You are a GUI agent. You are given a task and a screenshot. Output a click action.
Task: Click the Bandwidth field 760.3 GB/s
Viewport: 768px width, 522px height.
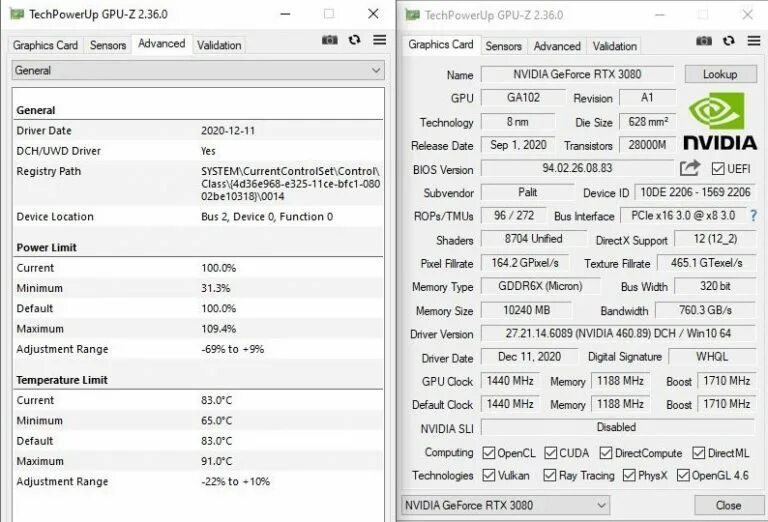pyautogui.click(x=705, y=310)
